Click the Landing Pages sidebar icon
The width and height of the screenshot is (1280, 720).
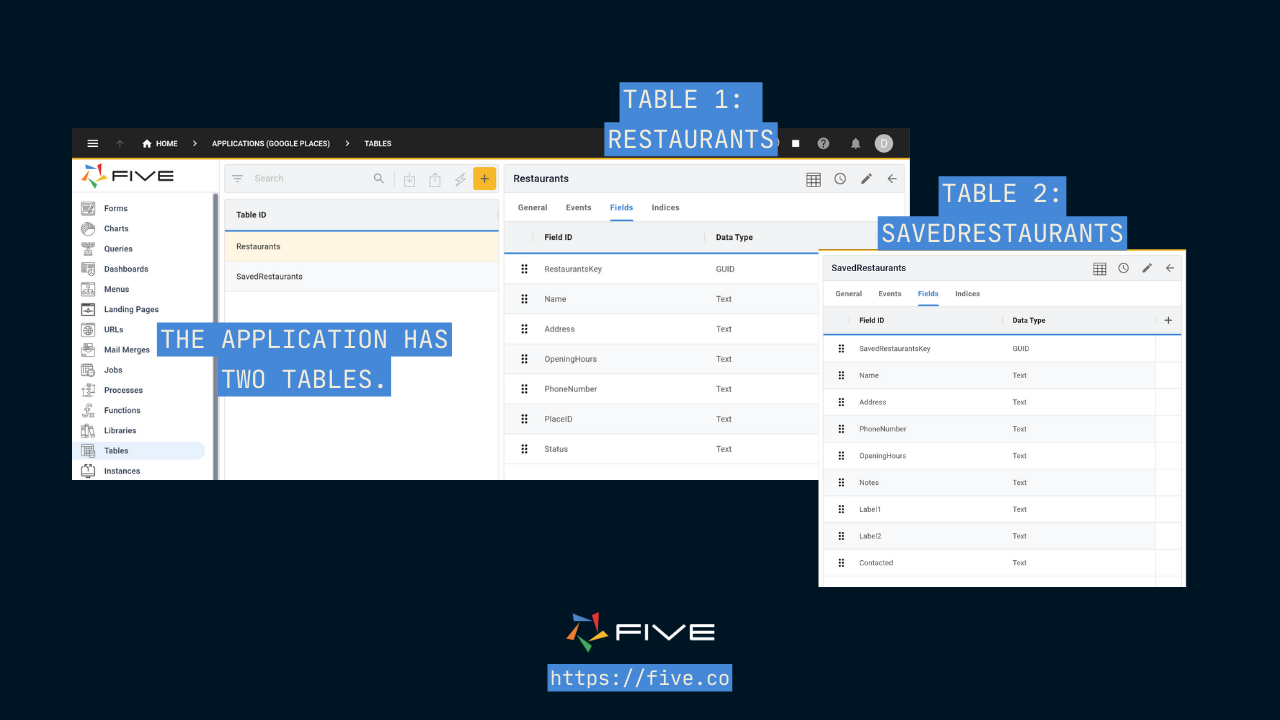pyautogui.click(x=88, y=309)
